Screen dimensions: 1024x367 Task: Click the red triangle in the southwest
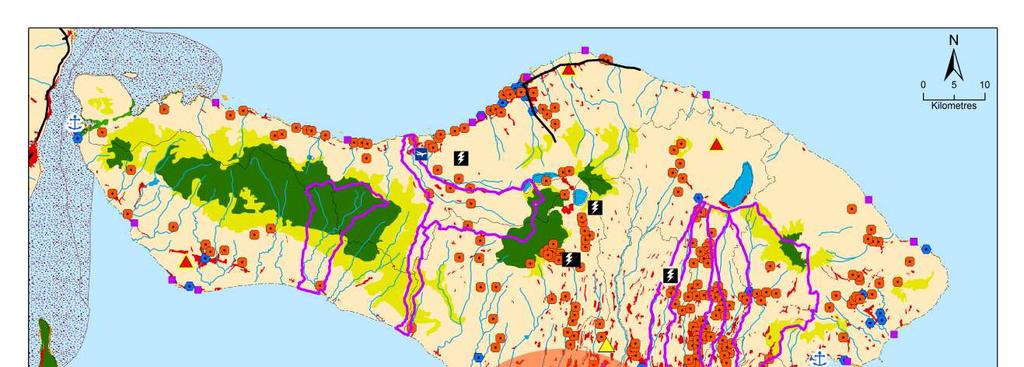tap(186, 262)
